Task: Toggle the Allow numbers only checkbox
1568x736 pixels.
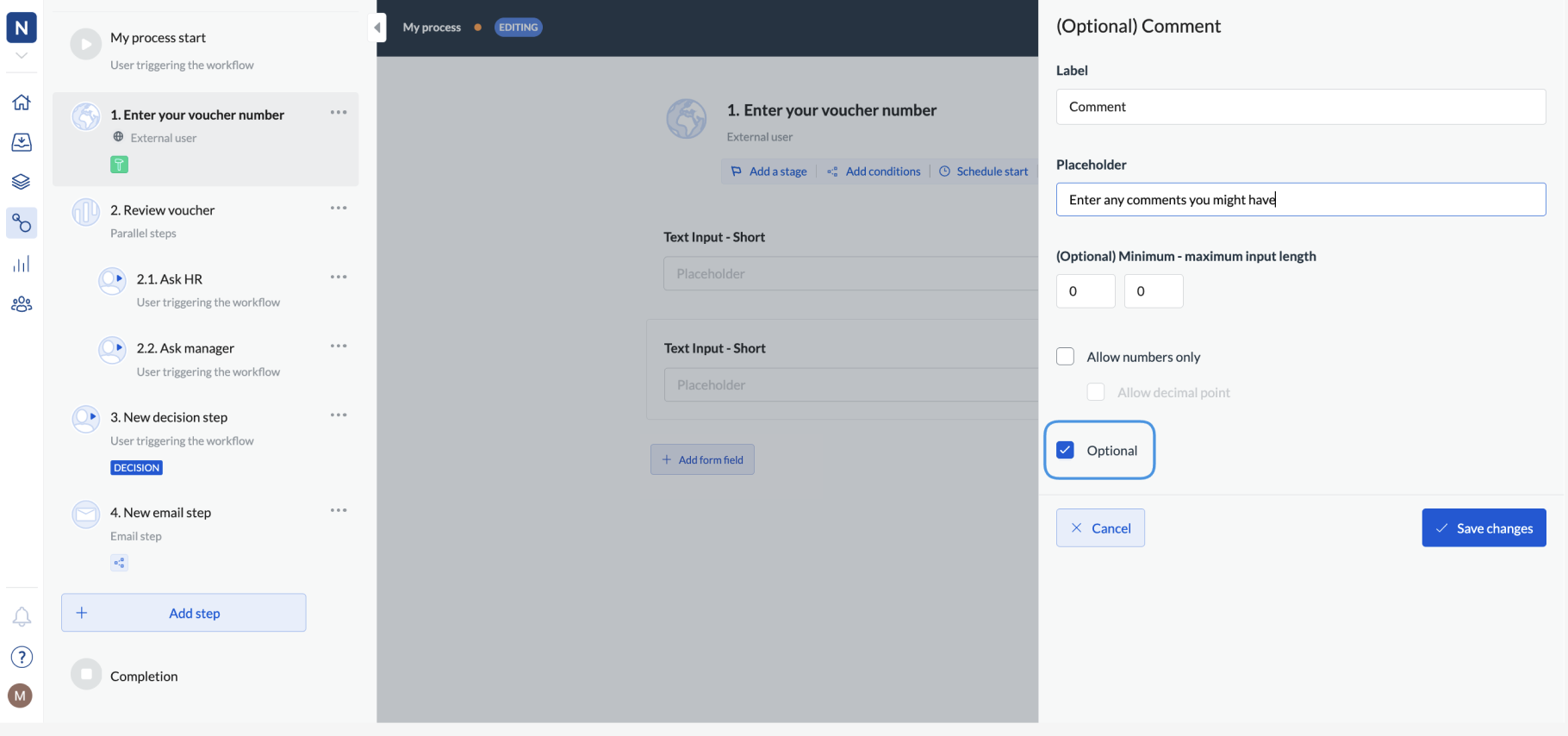Action: (1066, 357)
